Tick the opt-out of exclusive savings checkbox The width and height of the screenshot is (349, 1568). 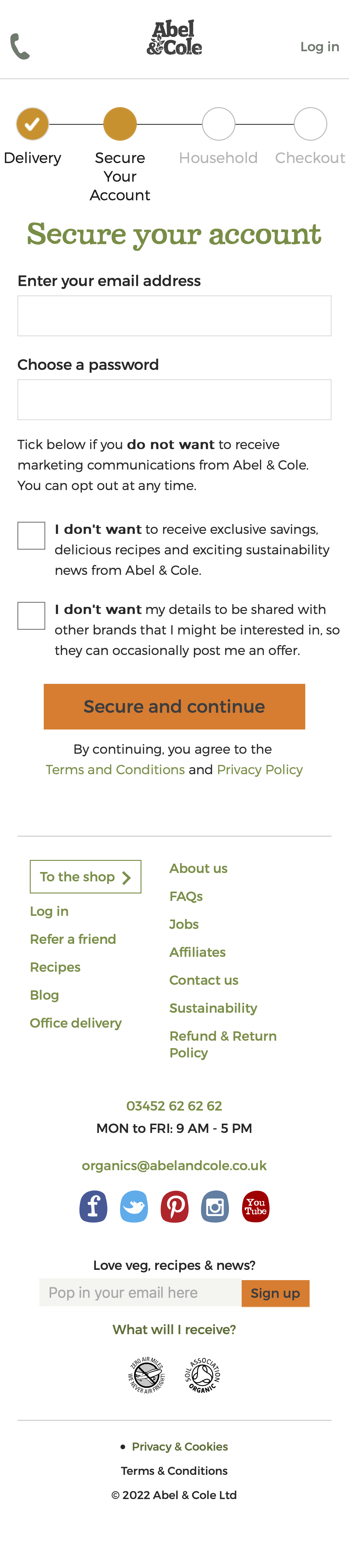(31, 535)
